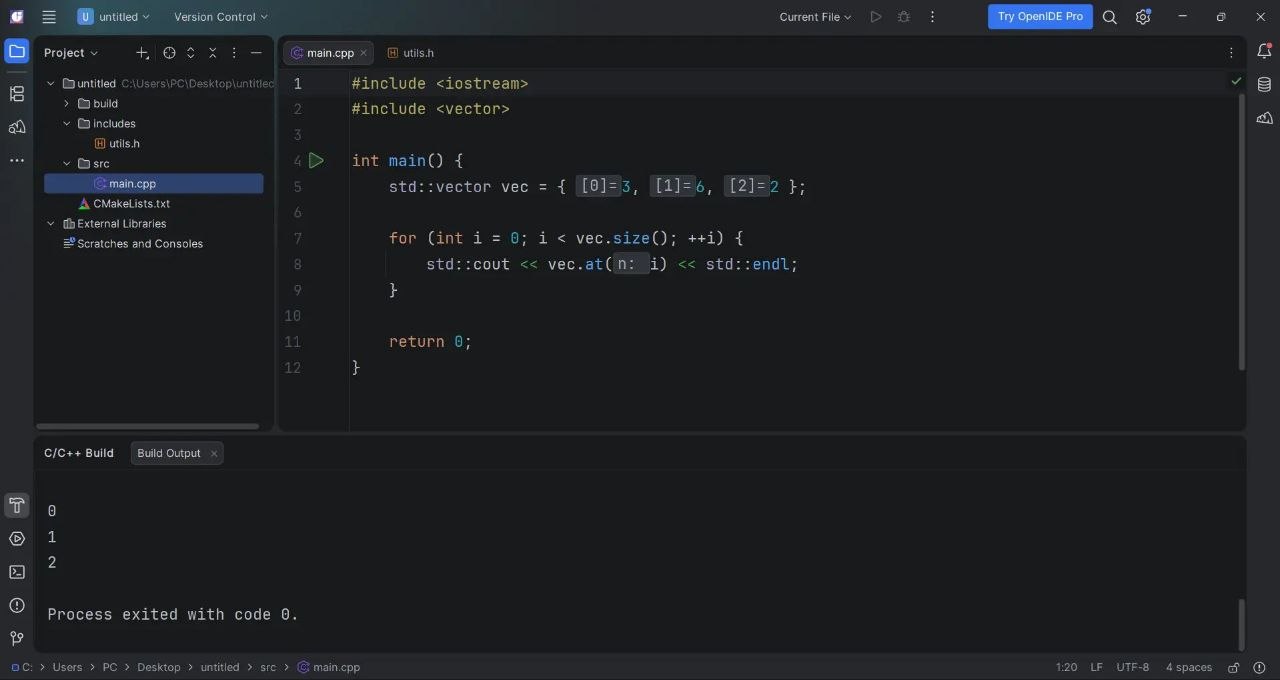Open the Build tool window hammer icon
This screenshot has width=1280, height=680.
click(17, 505)
